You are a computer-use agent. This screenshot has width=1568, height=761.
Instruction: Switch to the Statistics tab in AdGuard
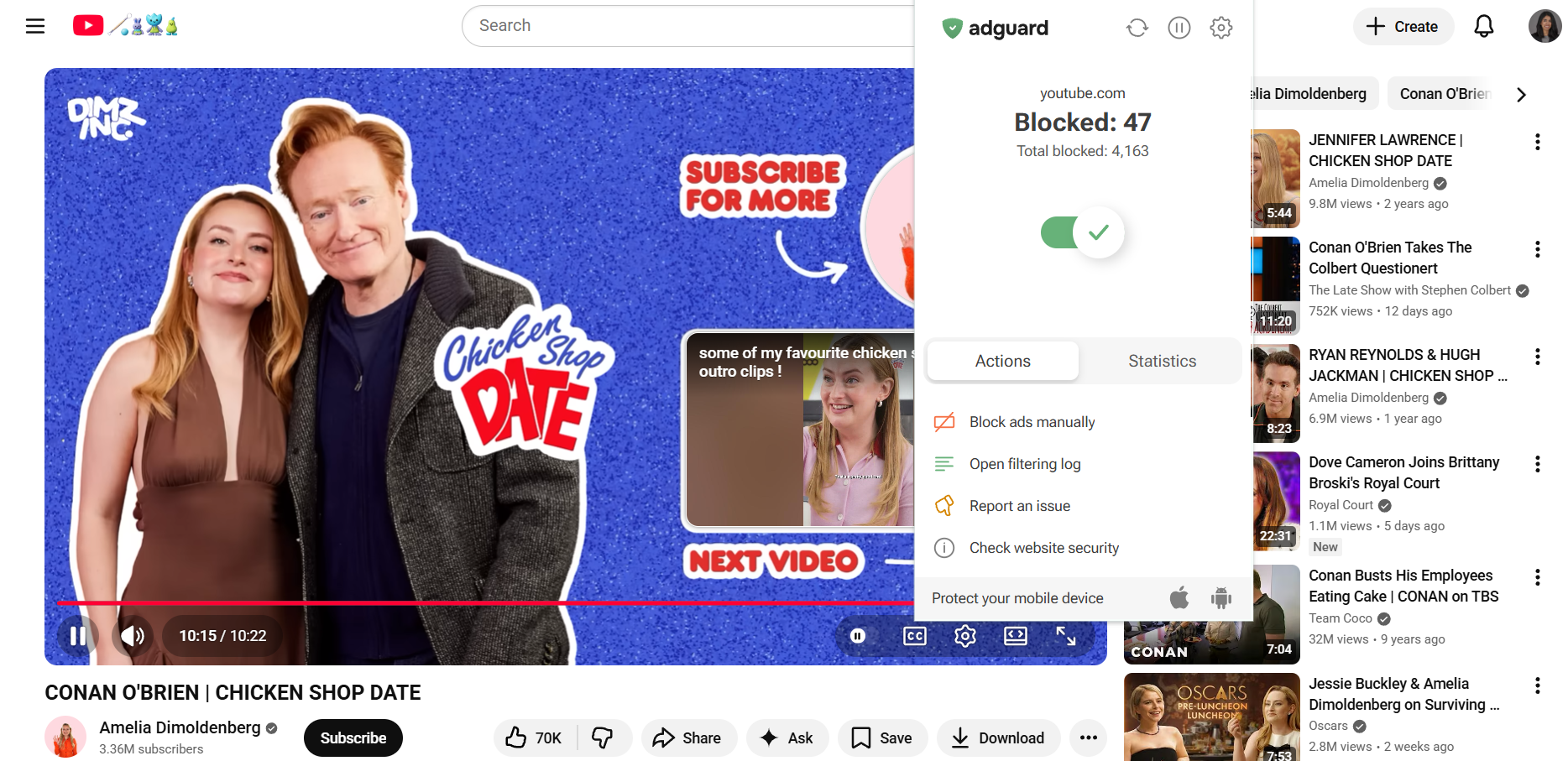(1162, 361)
